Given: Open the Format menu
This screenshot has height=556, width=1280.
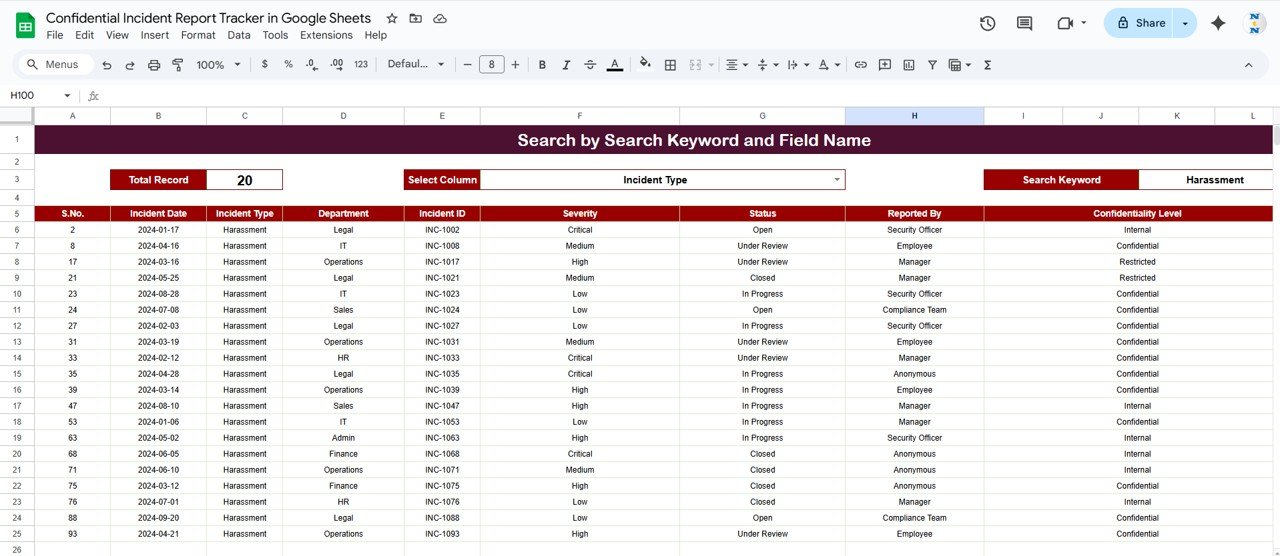Looking at the screenshot, I should click(198, 35).
